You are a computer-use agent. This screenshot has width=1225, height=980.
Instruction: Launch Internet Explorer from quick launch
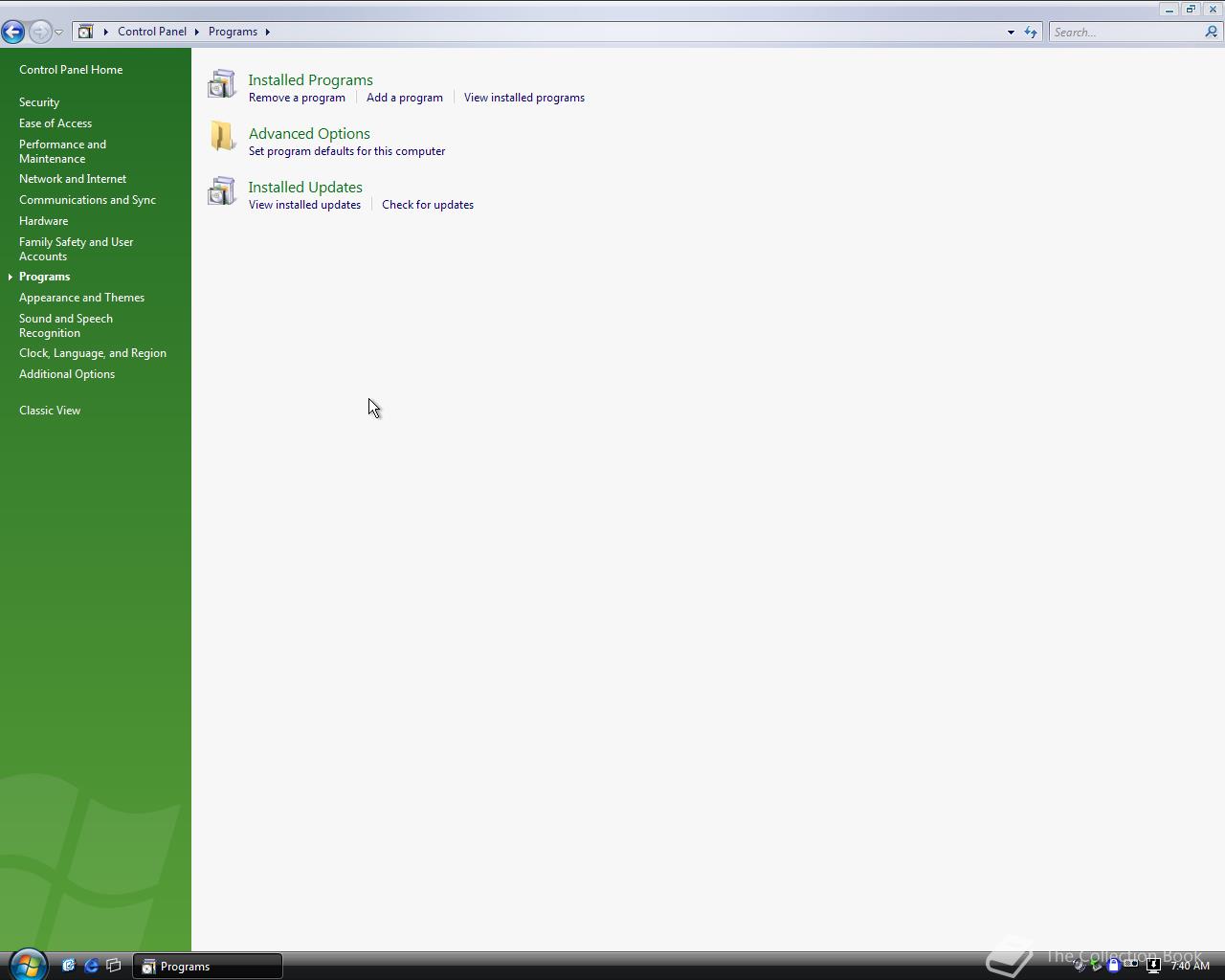click(x=92, y=966)
